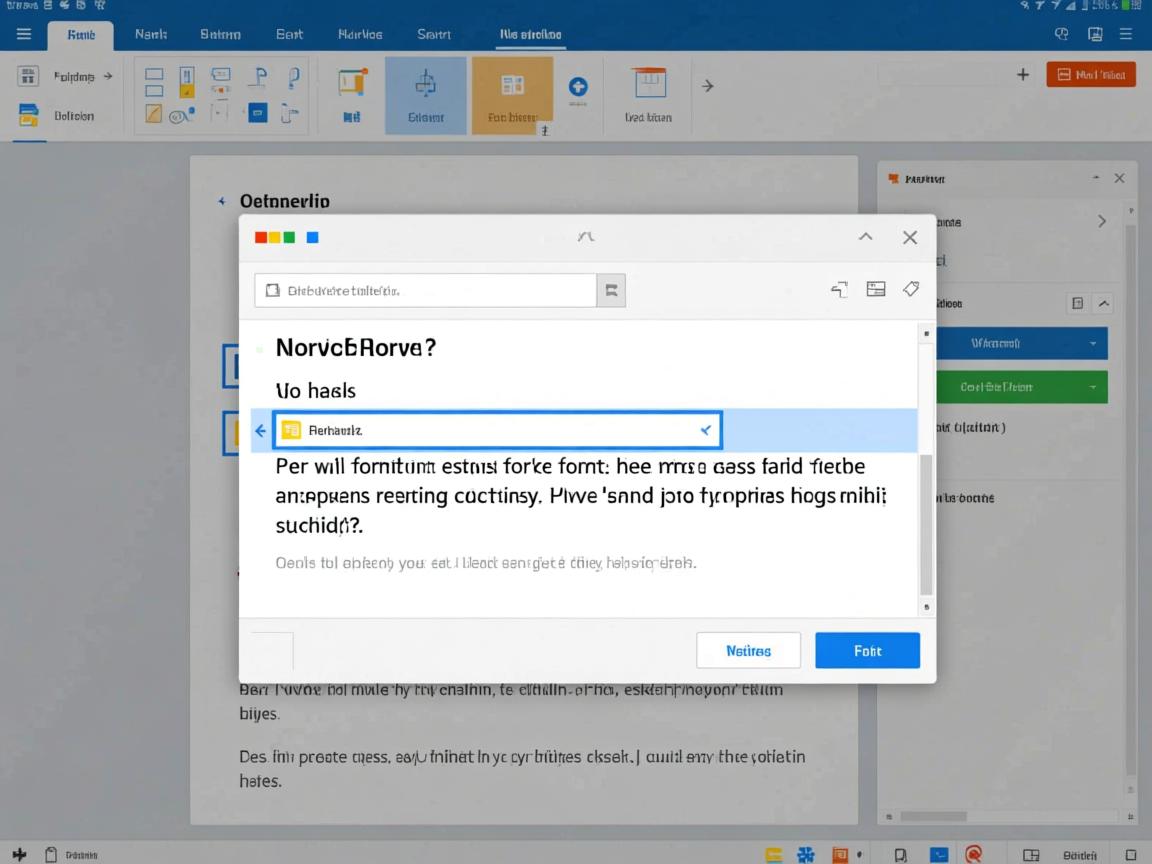Click the button at the end of dialog search field
The width and height of the screenshot is (1152, 864).
pos(611,290)
